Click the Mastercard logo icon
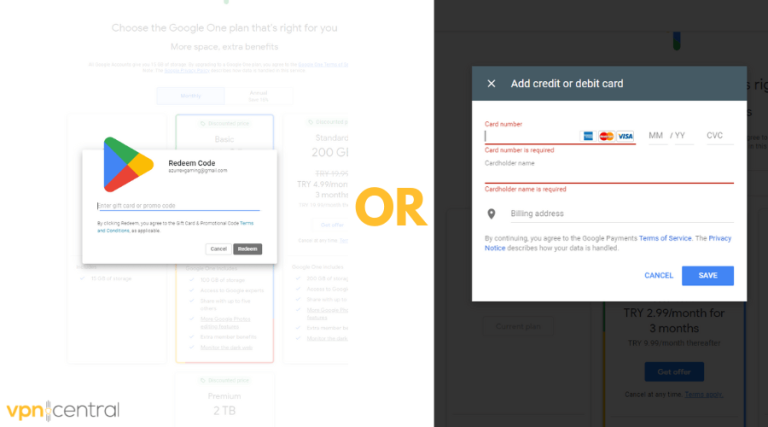 pyautogui.click(x=606, y=136)
